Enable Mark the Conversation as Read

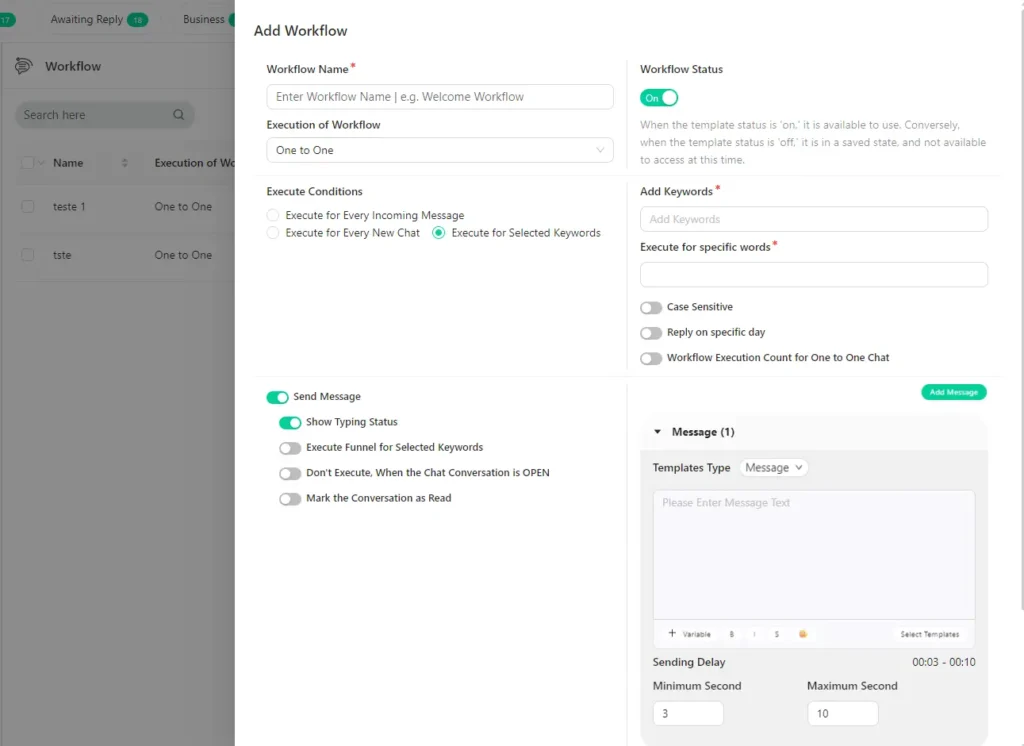(290, 498)
